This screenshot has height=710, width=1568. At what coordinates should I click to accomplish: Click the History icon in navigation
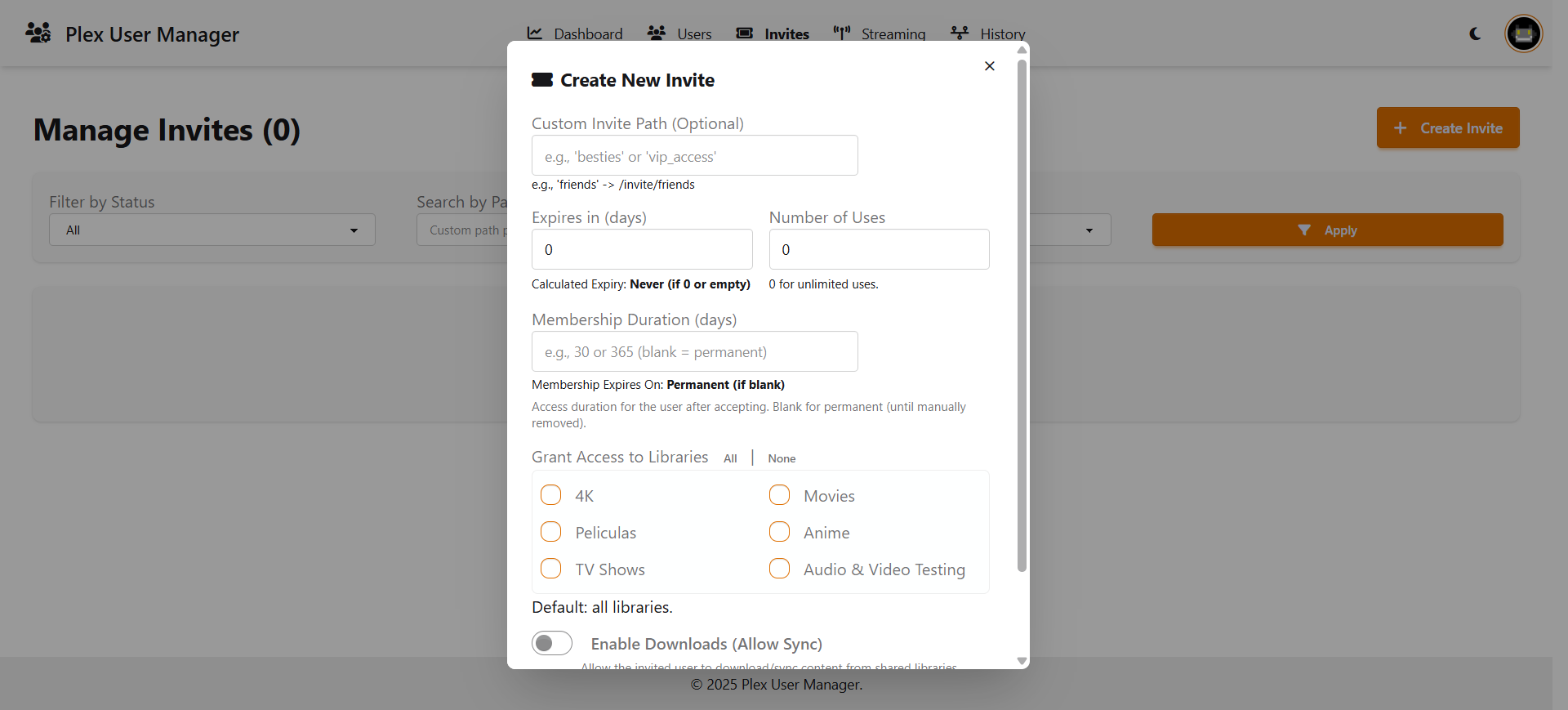(x=960, y=33)
